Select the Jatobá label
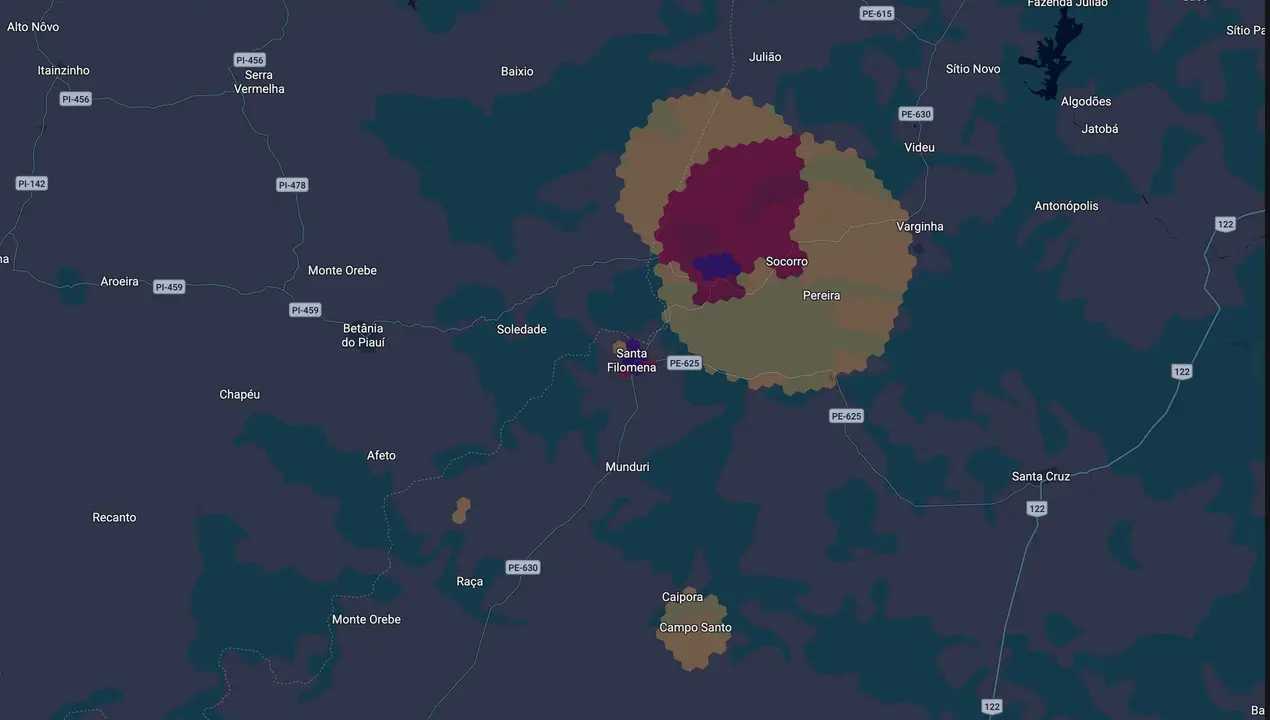This screenshot has width=1270, height=720. point(1100,129)
